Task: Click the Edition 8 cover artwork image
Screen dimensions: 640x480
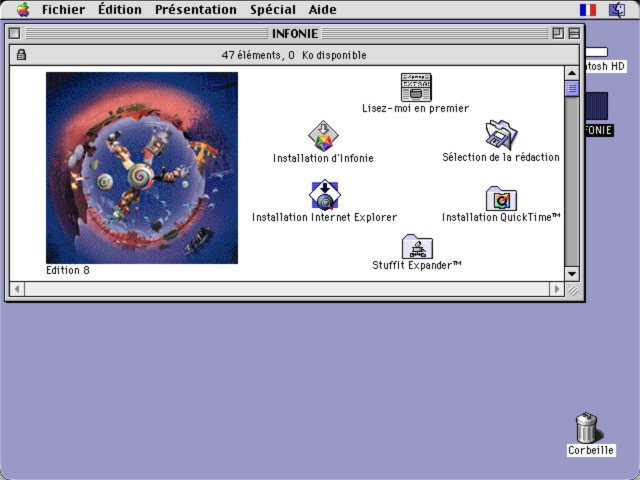Action: click(142, 168)
